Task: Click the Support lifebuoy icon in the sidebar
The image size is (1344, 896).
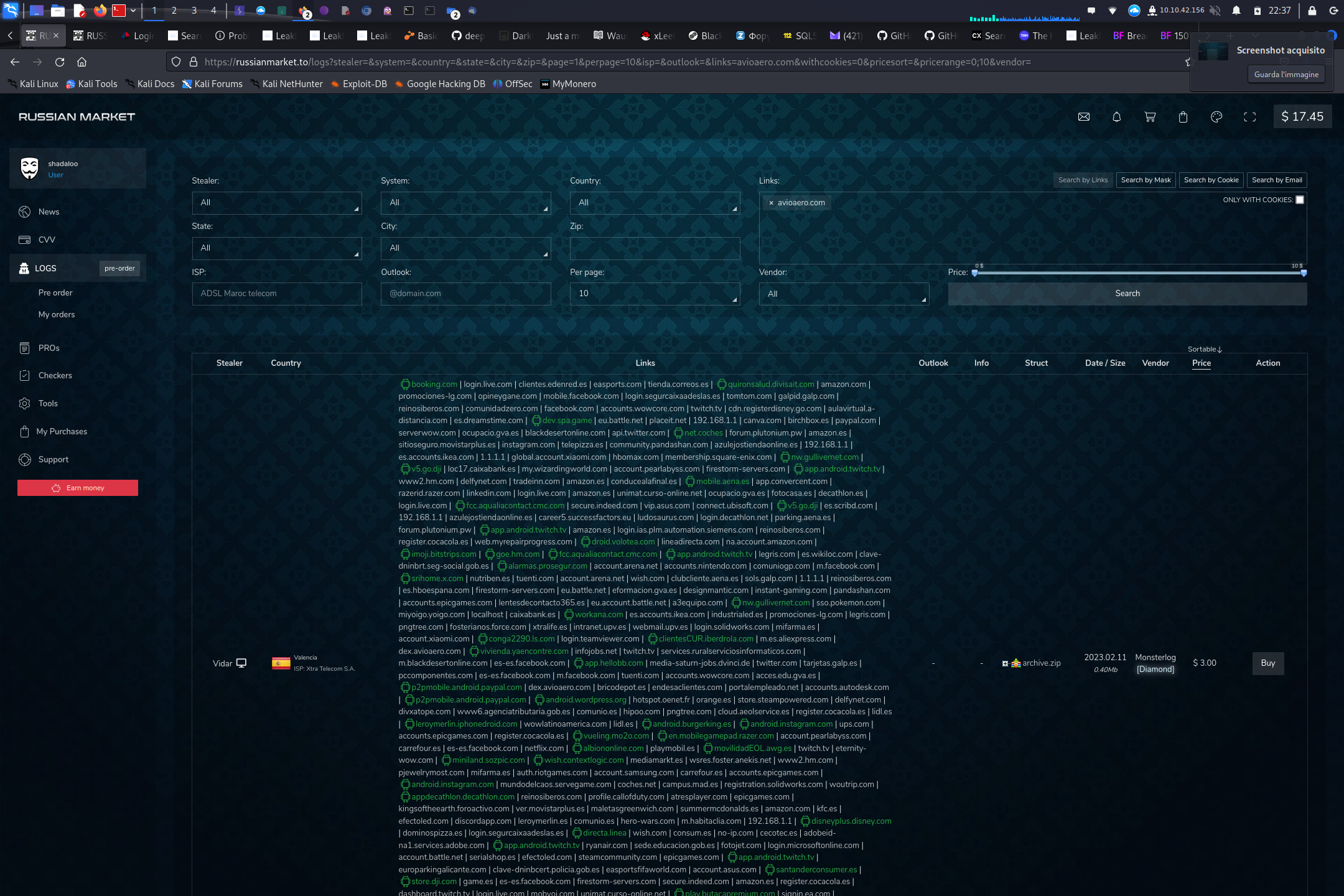Action: (25, 460)
